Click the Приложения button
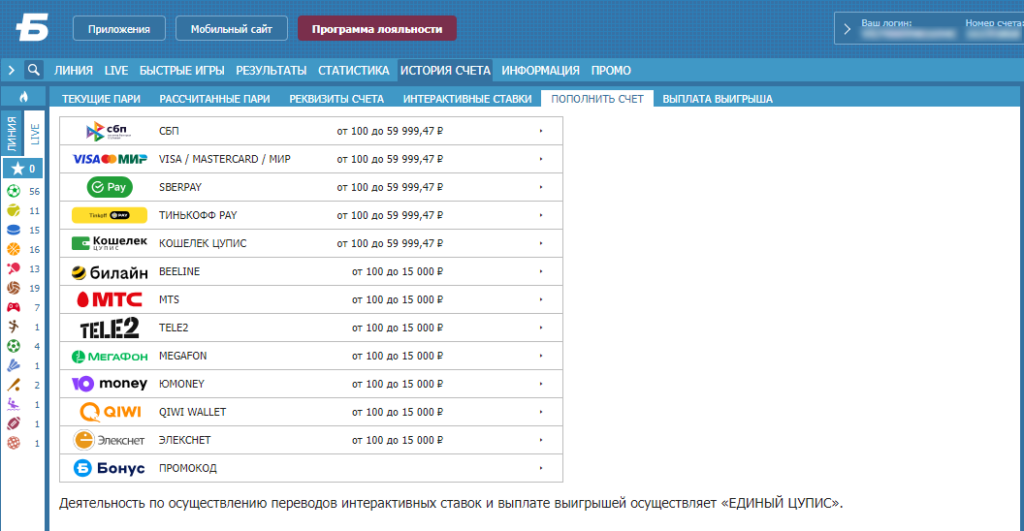The height and width of the screenshot is (531, 1024). pos(119,29)
